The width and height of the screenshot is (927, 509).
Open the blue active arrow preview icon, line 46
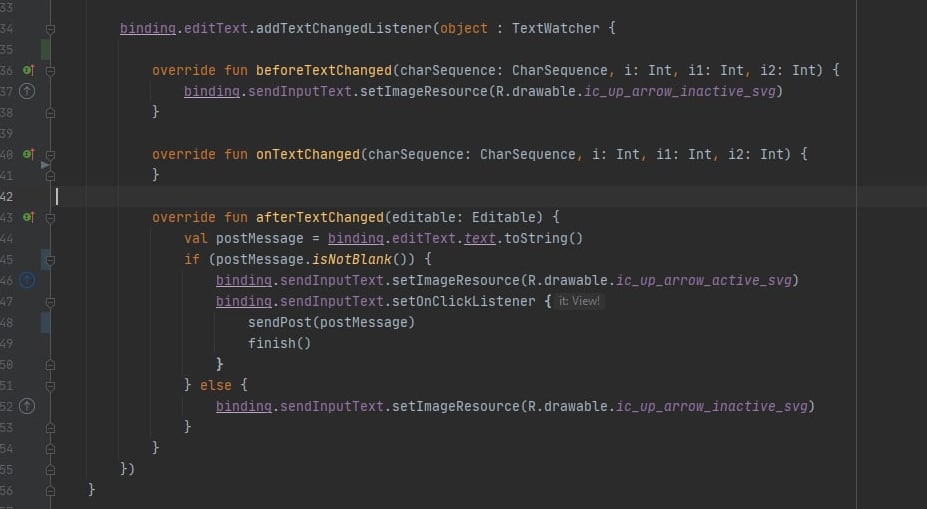(27, 280)
